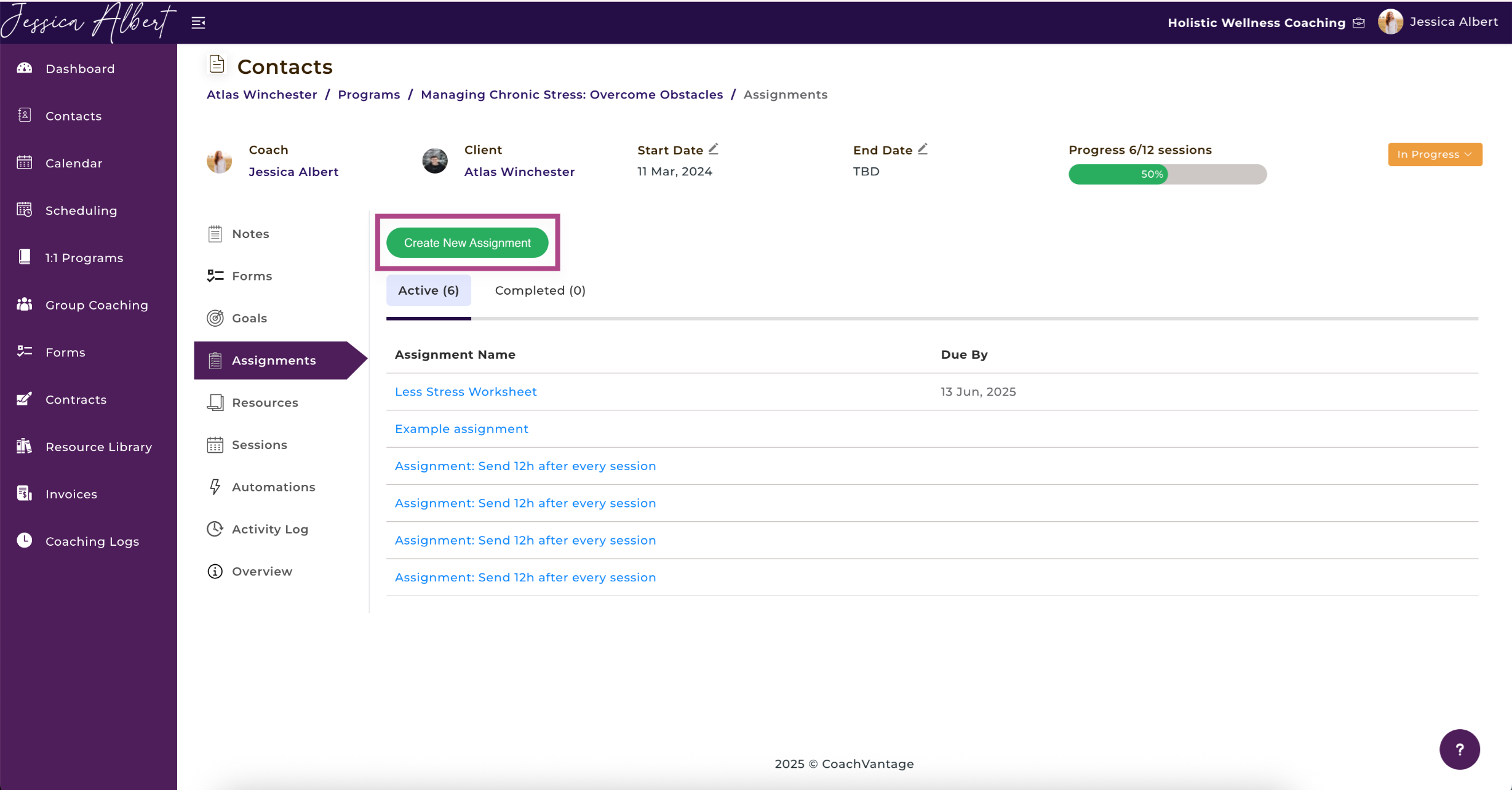
Task: Open coach Jessica Albert profile link
Action: pos(293,172)
